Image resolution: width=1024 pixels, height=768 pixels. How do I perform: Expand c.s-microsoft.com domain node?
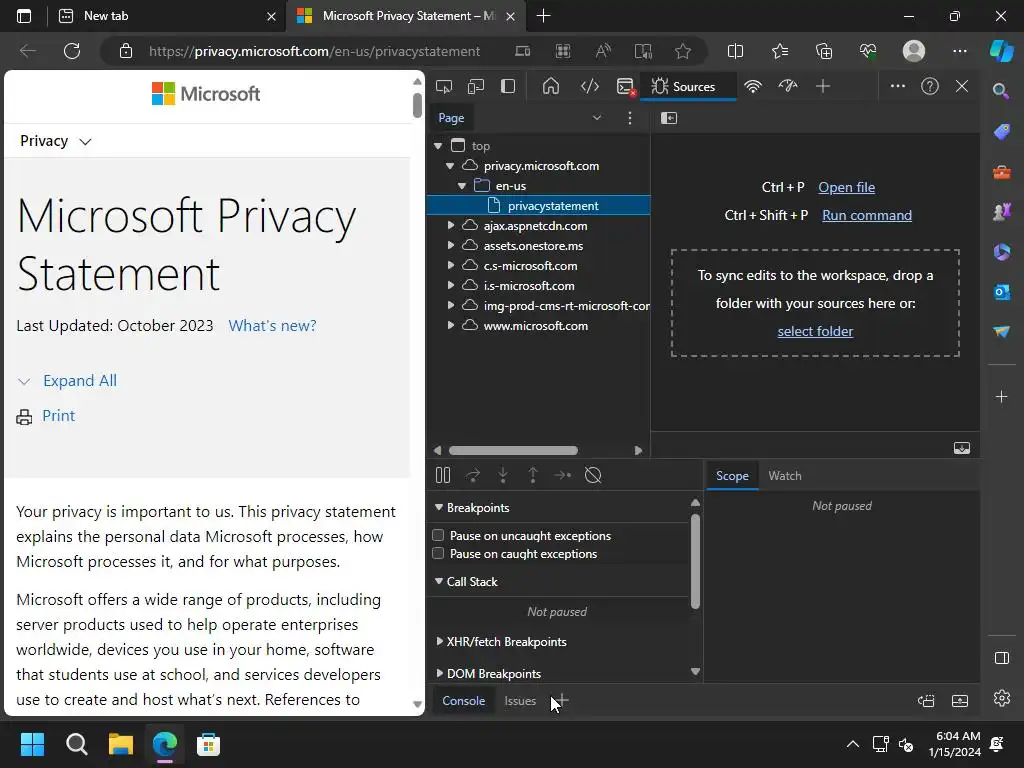pyautogui.click(x=451, y=266)
